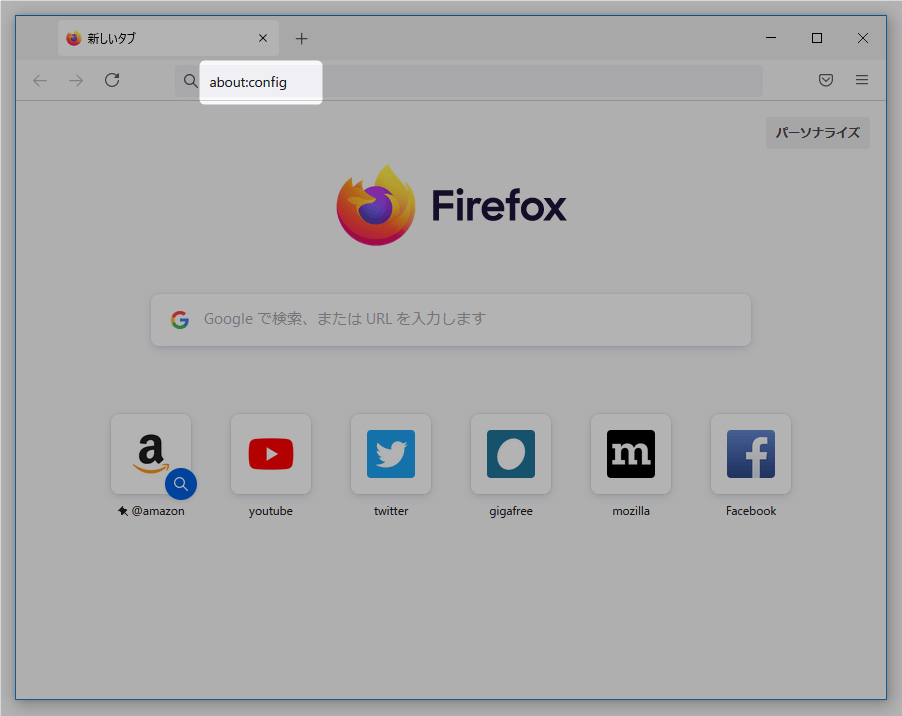
Task: Click the Facebook label text
Action: pos(751,511)
